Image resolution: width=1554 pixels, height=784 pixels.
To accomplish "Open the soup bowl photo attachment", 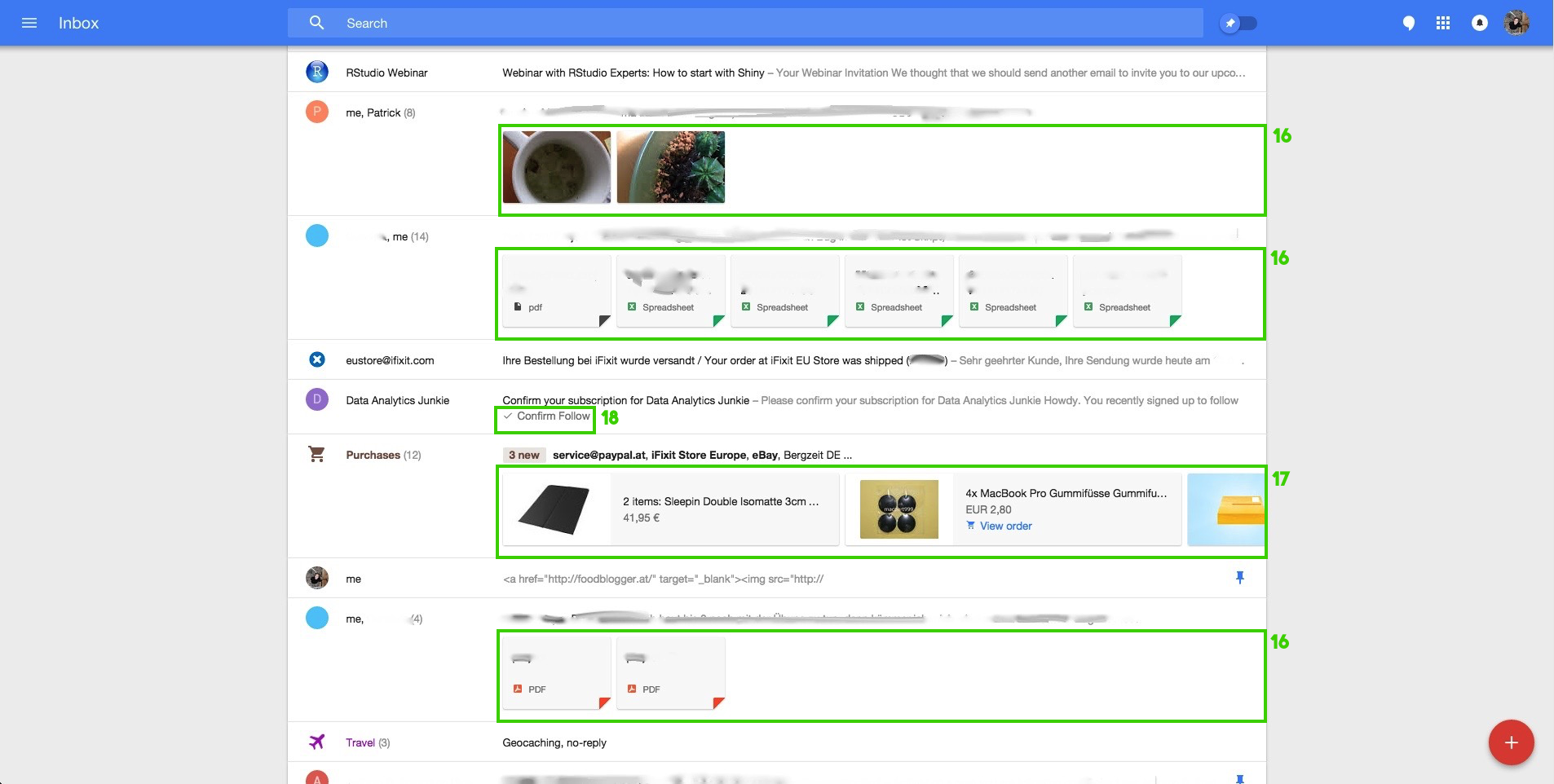I will pos(556,167).
